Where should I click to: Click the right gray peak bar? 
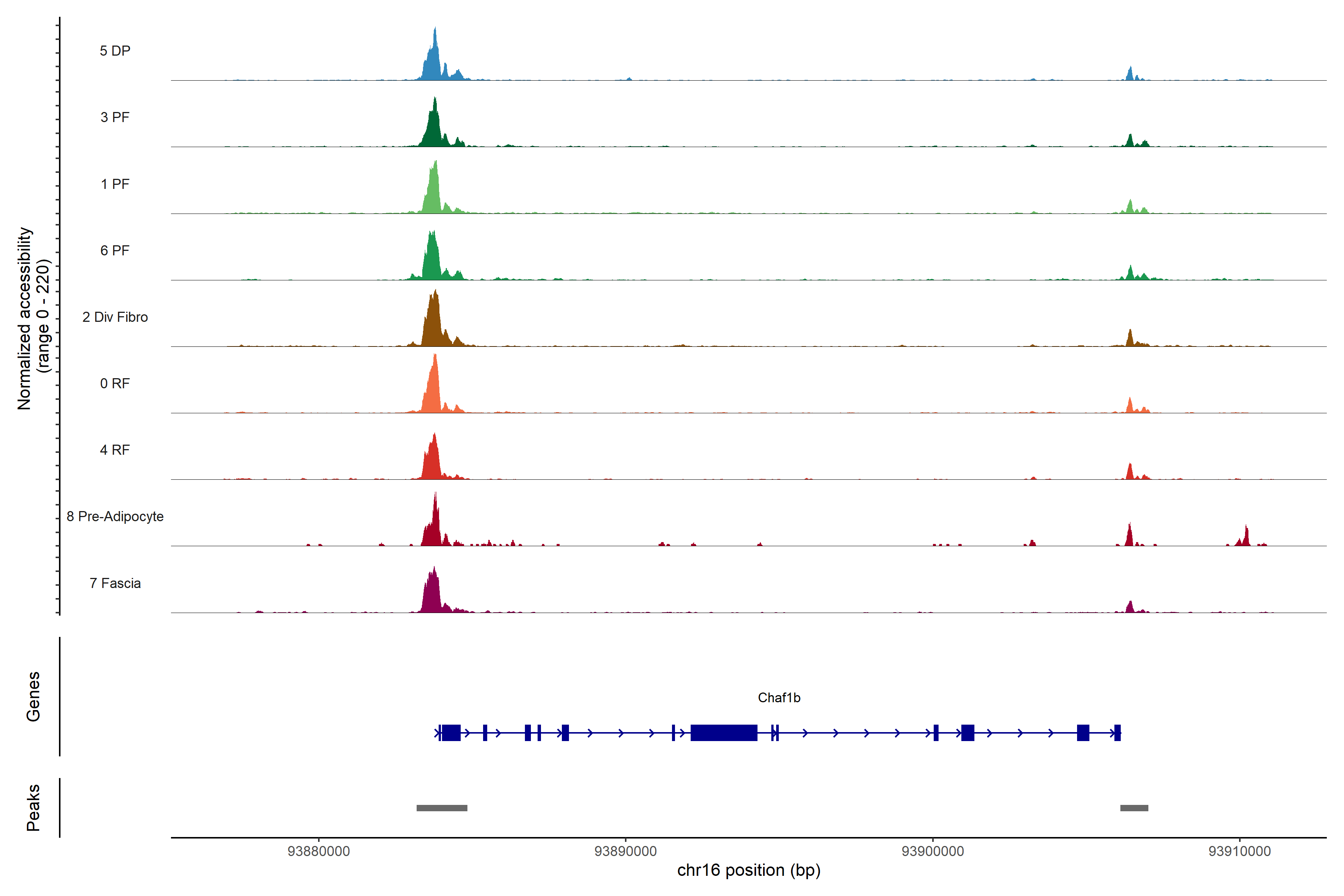pos(1134,808)
